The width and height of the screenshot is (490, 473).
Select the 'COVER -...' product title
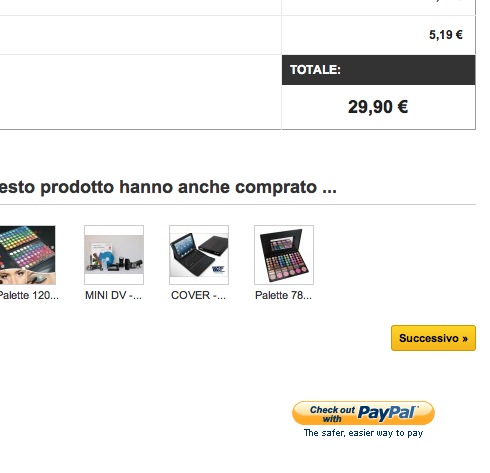[x=198, y=295]
